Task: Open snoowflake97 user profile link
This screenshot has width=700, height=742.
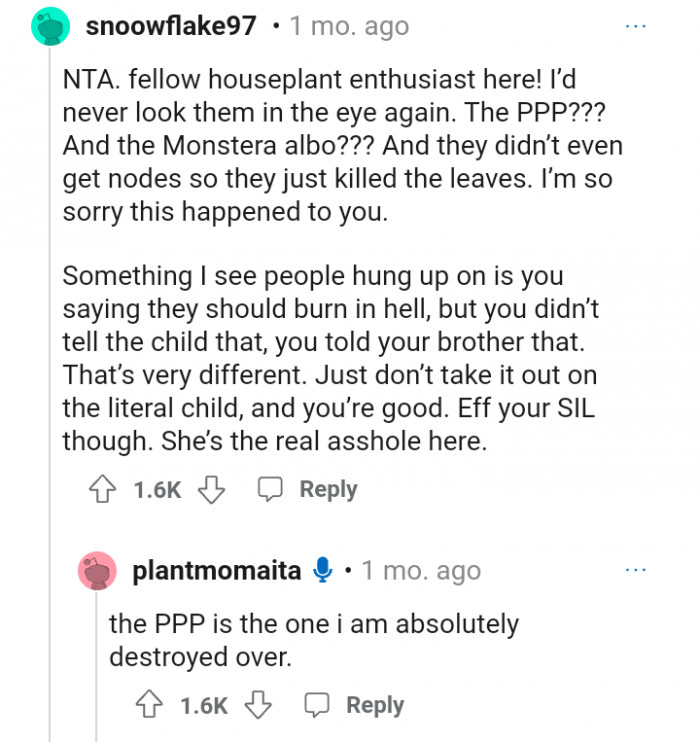Action: click(x=171, y=26)
